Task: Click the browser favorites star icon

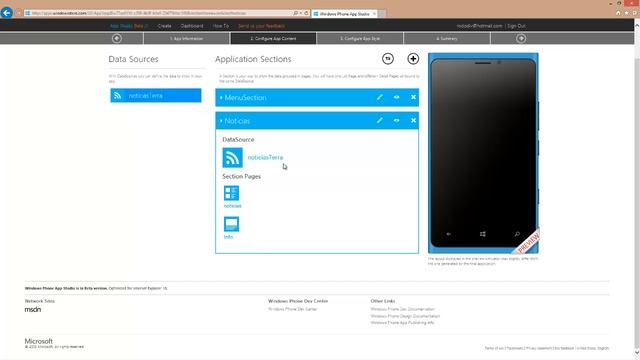Action: (626, 13)
